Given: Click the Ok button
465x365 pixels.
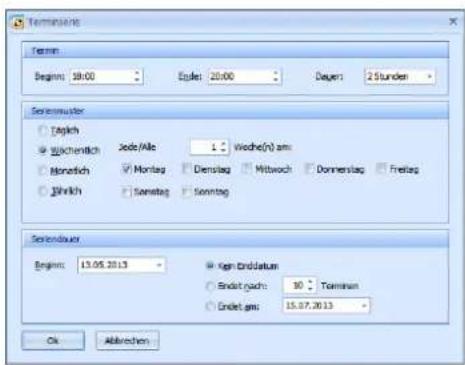Looking at the screenshot, I should coord(53,340).
